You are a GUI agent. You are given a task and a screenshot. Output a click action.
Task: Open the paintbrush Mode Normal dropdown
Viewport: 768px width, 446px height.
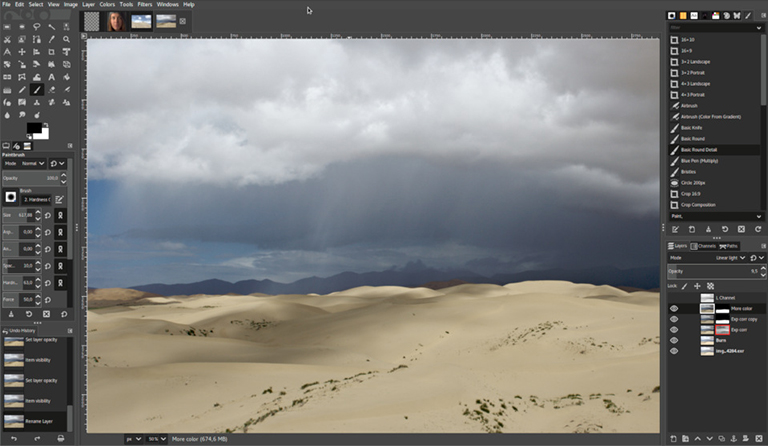33,164
